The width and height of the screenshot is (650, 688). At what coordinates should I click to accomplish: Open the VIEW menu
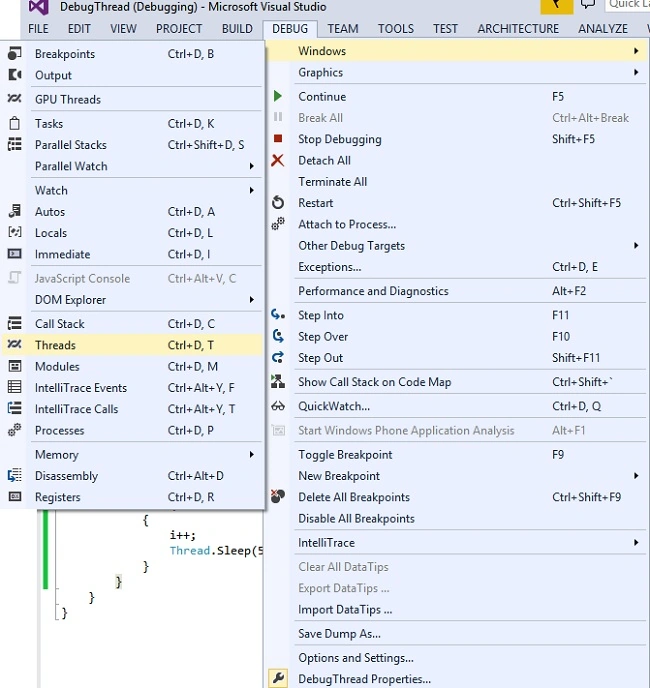123,29
